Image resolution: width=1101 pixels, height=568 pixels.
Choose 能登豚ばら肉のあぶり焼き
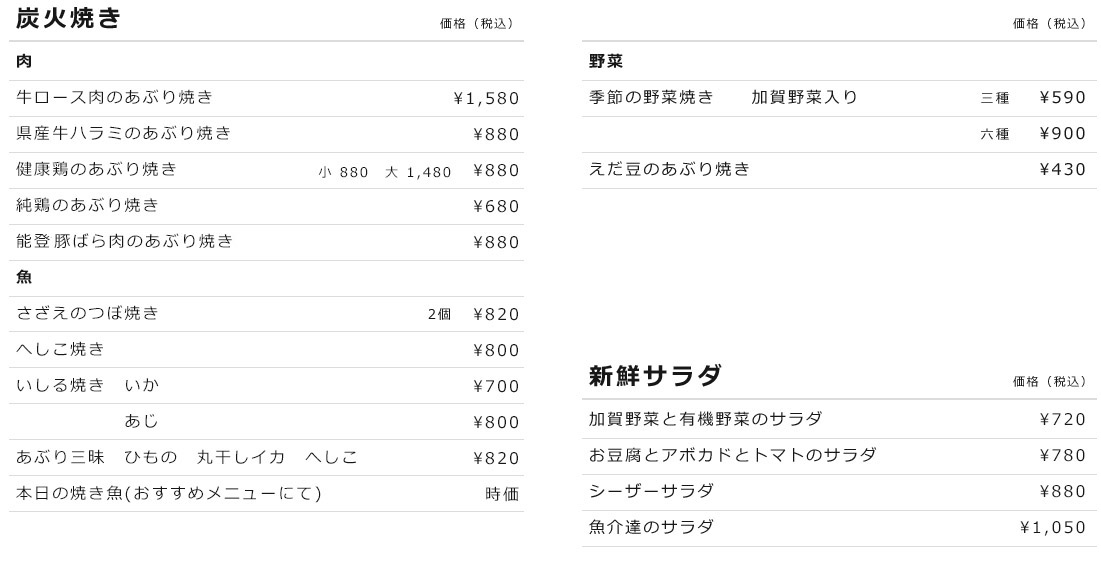pyautogui.click(x=125, y=242)
